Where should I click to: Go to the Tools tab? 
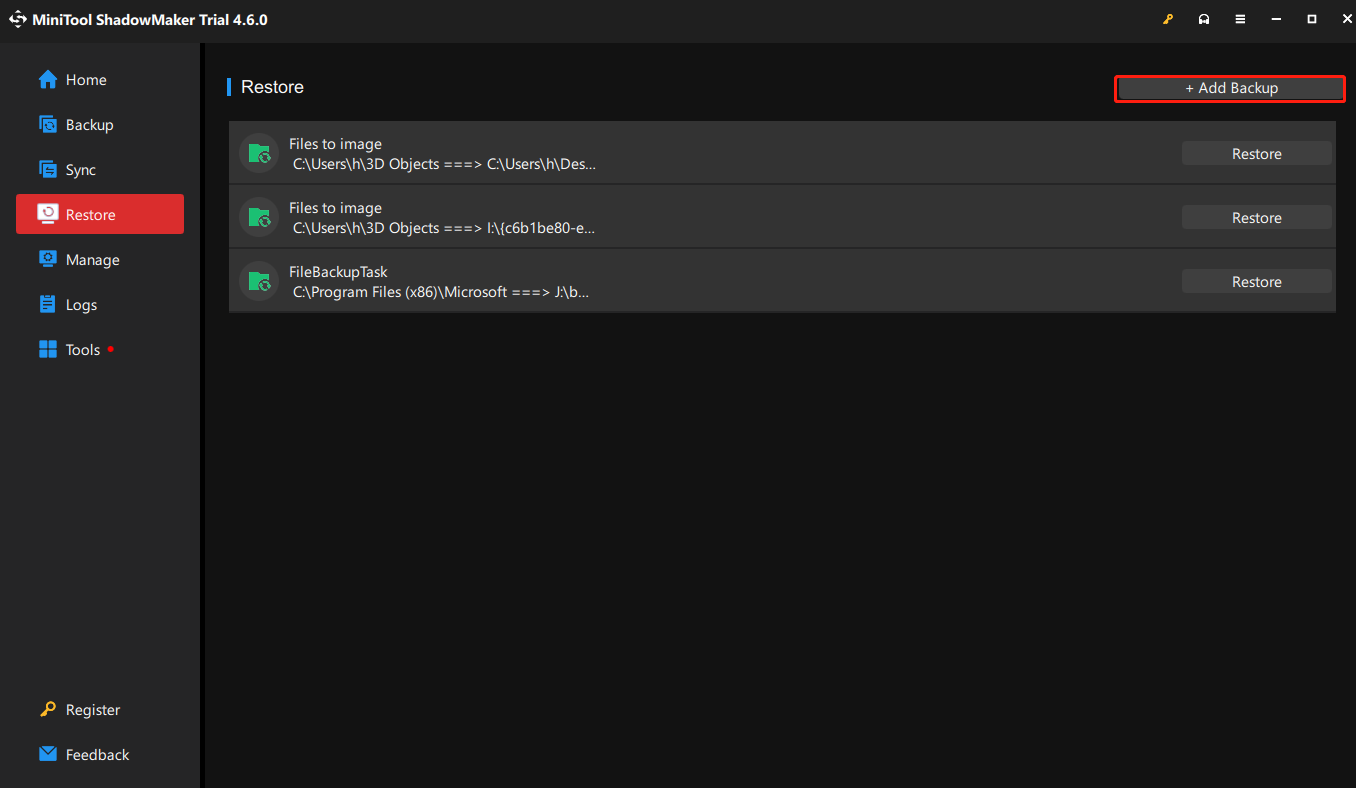pos(83,350)
